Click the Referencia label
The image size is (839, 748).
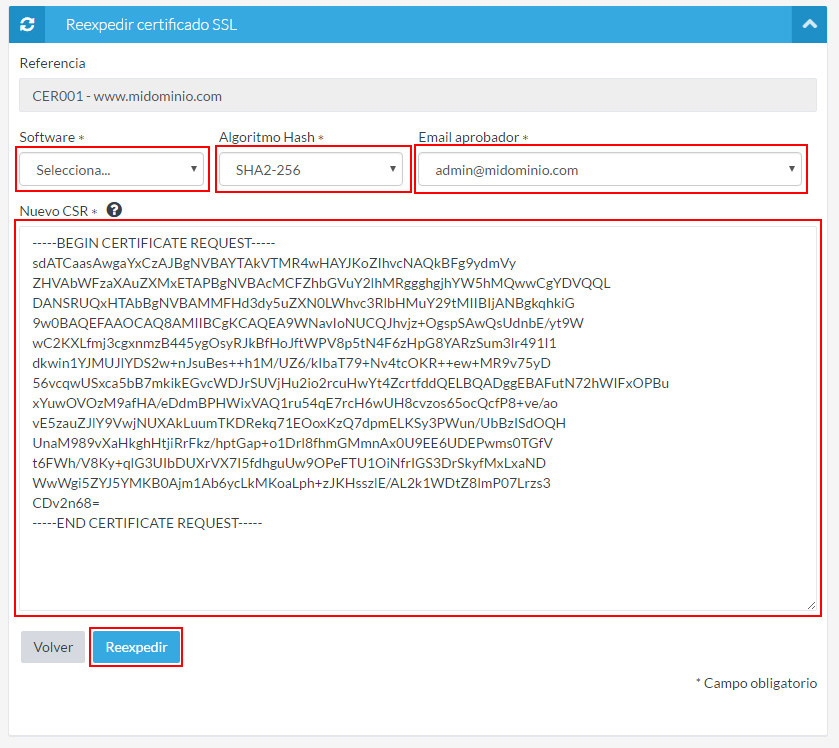[52, 63]
